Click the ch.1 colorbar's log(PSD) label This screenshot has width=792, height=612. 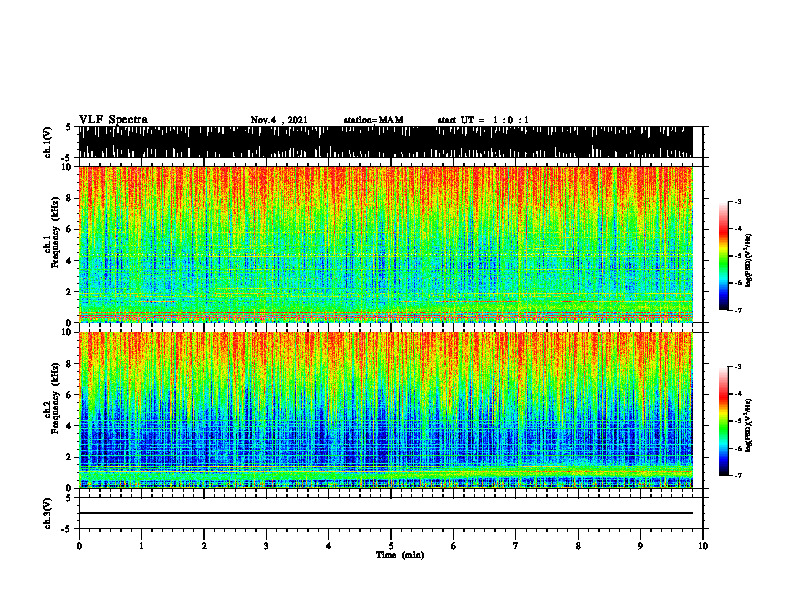[x=749, y=261]
